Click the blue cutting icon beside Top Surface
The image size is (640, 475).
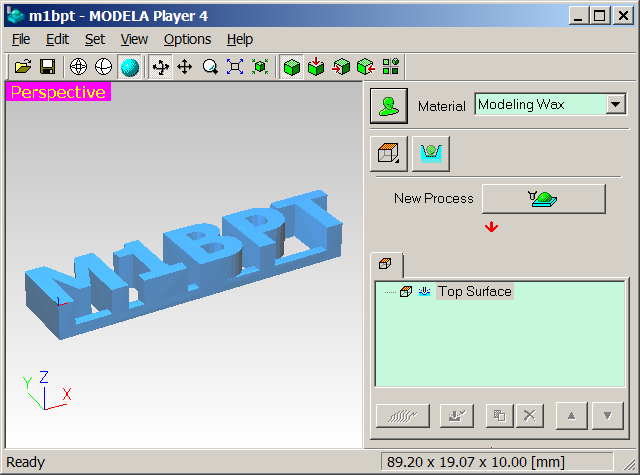[x=424, y=291]
